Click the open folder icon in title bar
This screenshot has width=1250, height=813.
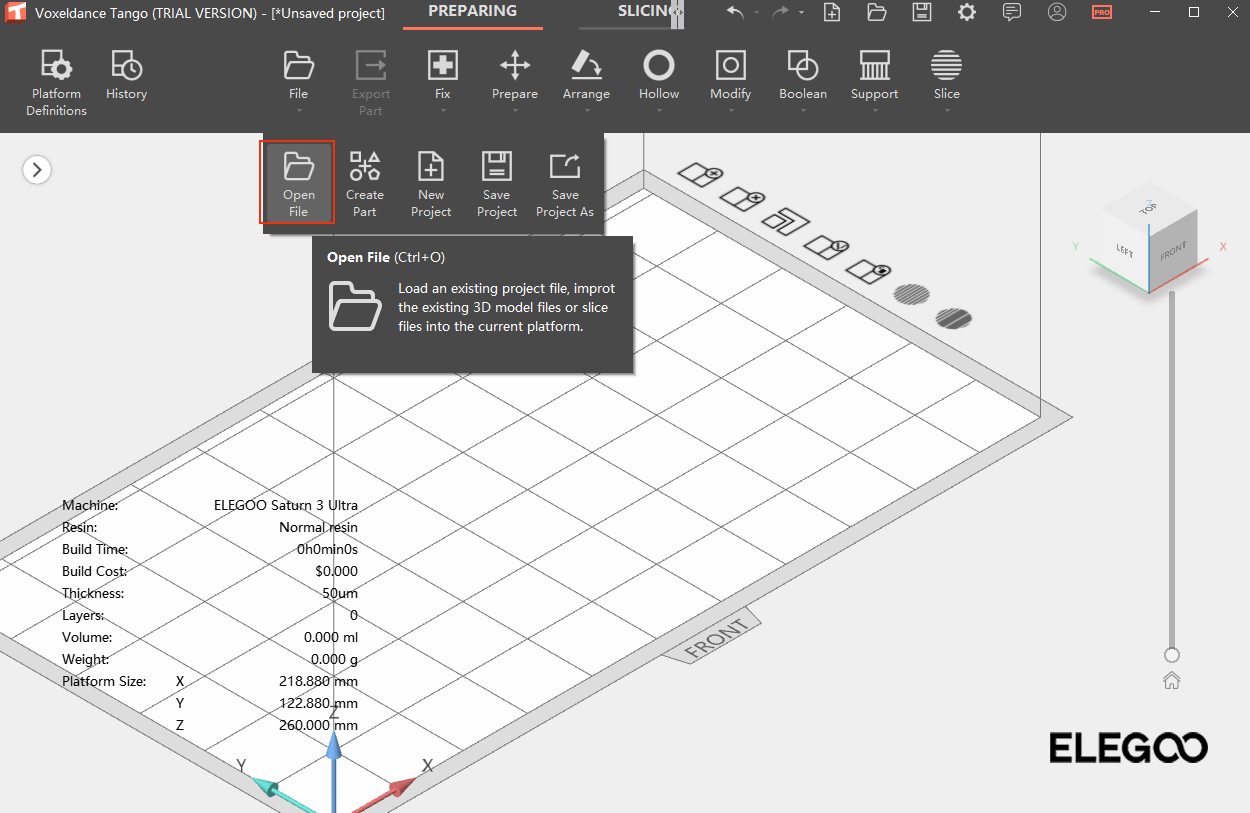click(877, 12)
